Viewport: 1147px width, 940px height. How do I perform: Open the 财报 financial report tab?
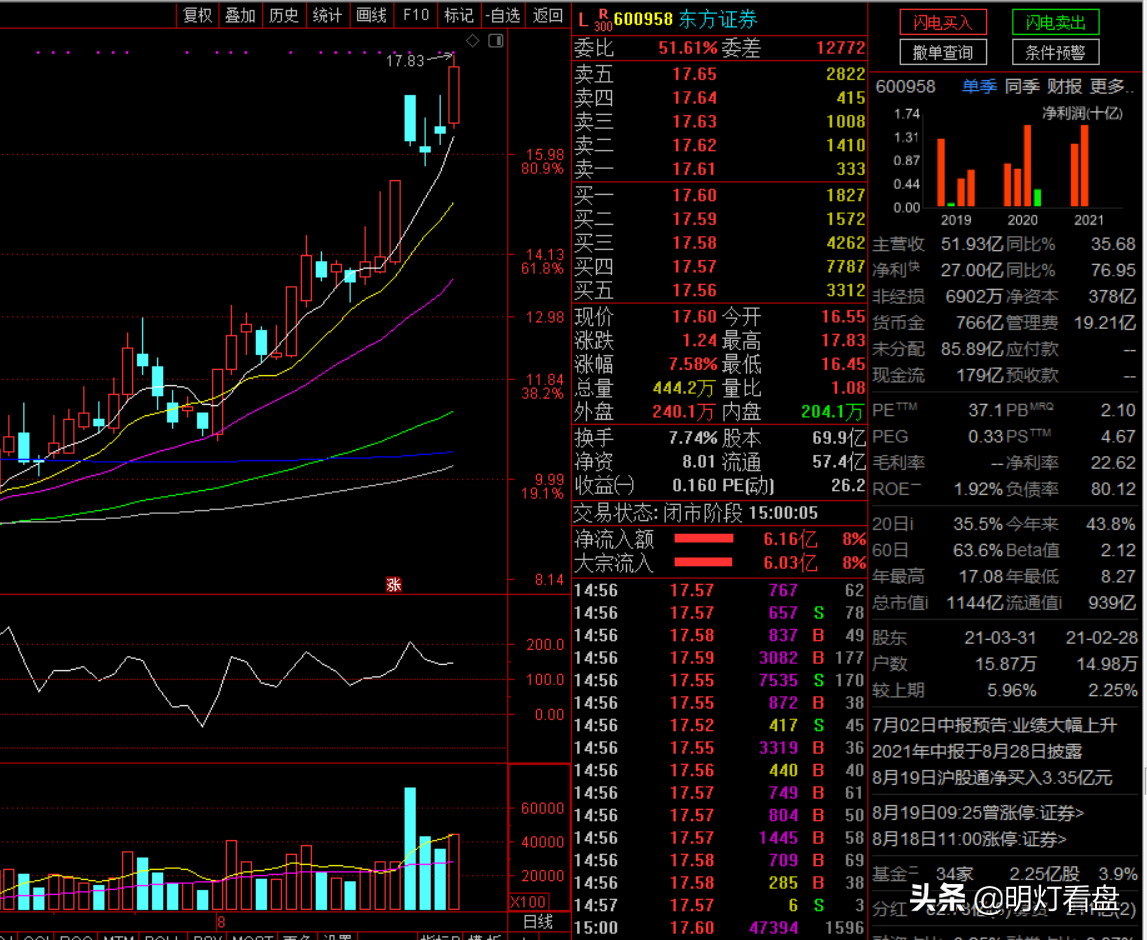tap(1064, 86)
